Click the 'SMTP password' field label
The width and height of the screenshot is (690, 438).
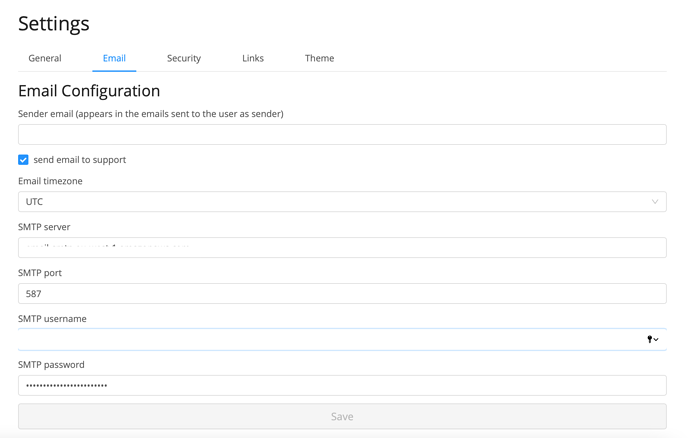pos(51,365)
